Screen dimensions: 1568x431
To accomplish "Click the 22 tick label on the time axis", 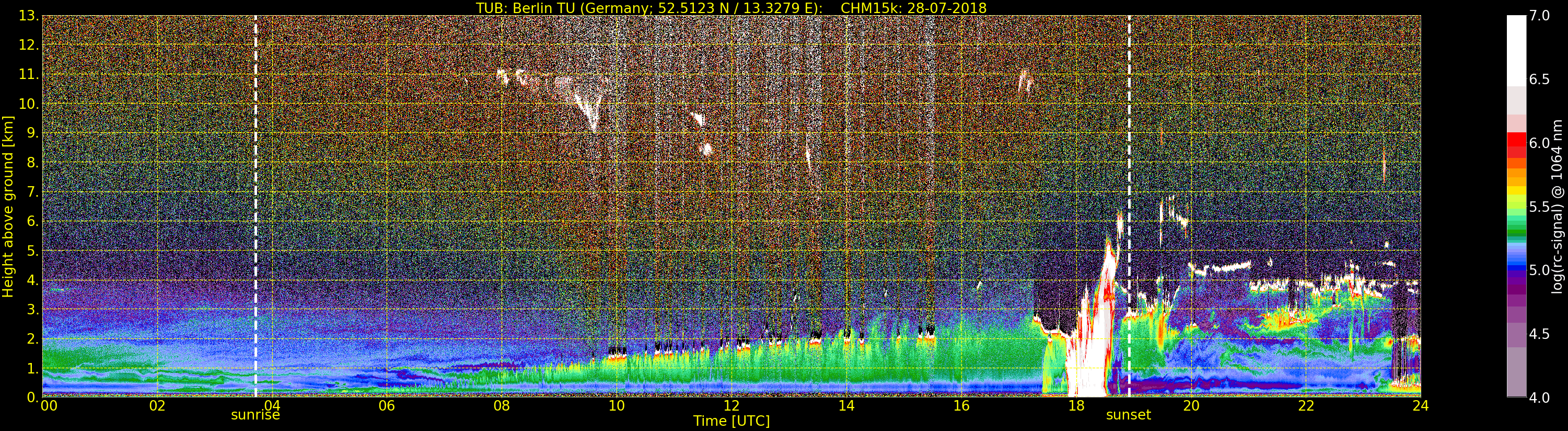I will [x=1306, y=406].
